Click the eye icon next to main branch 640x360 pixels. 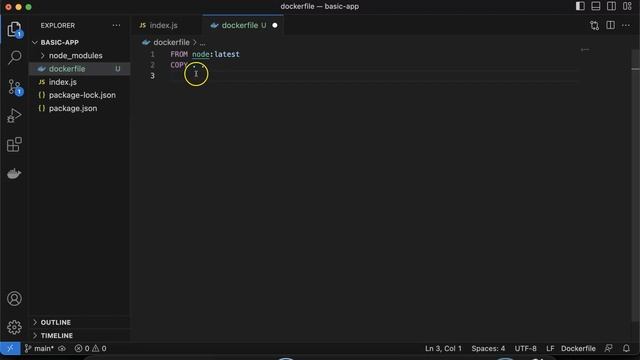(62, 349)
